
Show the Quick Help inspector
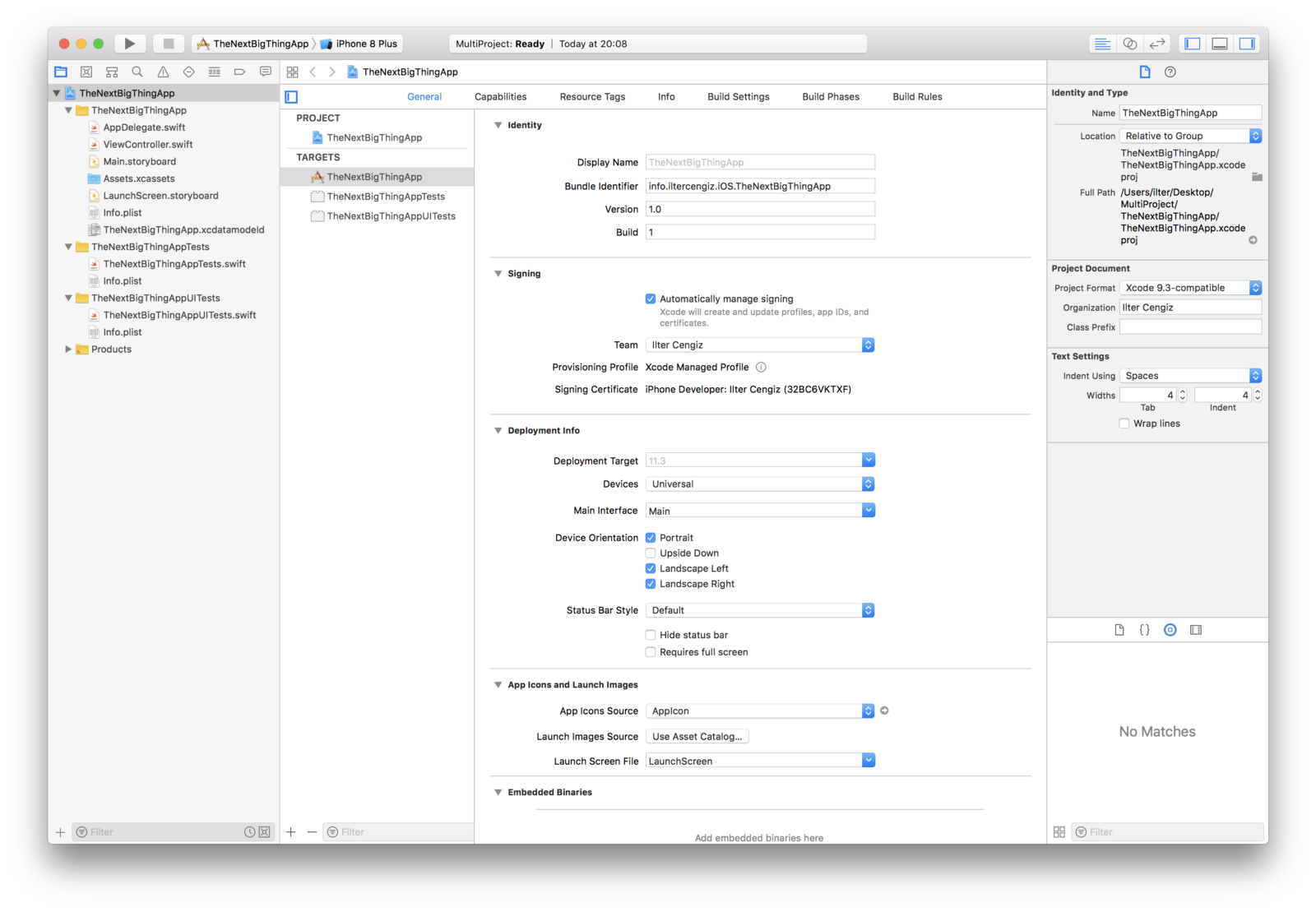[x=1170, y=72]
